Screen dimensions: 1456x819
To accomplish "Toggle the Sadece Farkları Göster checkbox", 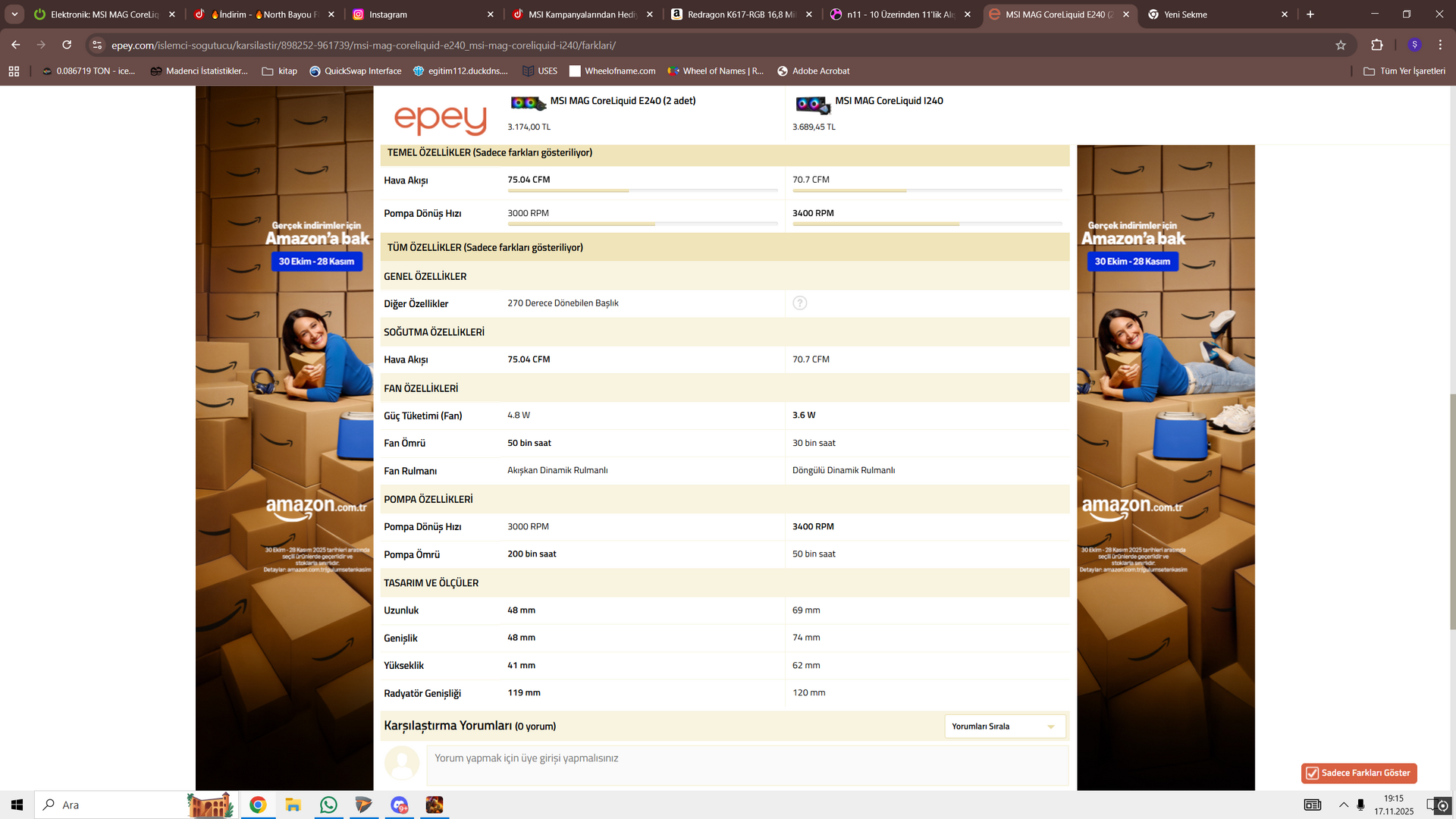I will 1312,773.
